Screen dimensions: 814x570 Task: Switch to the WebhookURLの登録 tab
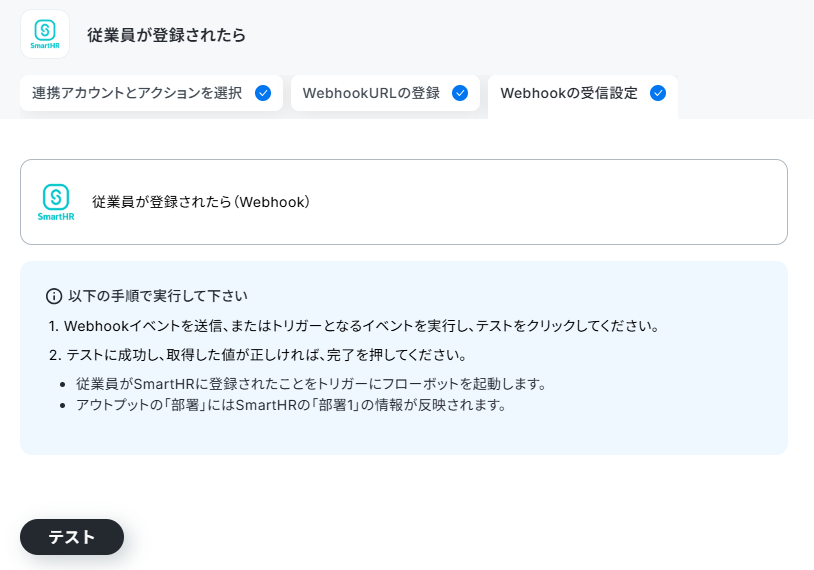[385, 93]
